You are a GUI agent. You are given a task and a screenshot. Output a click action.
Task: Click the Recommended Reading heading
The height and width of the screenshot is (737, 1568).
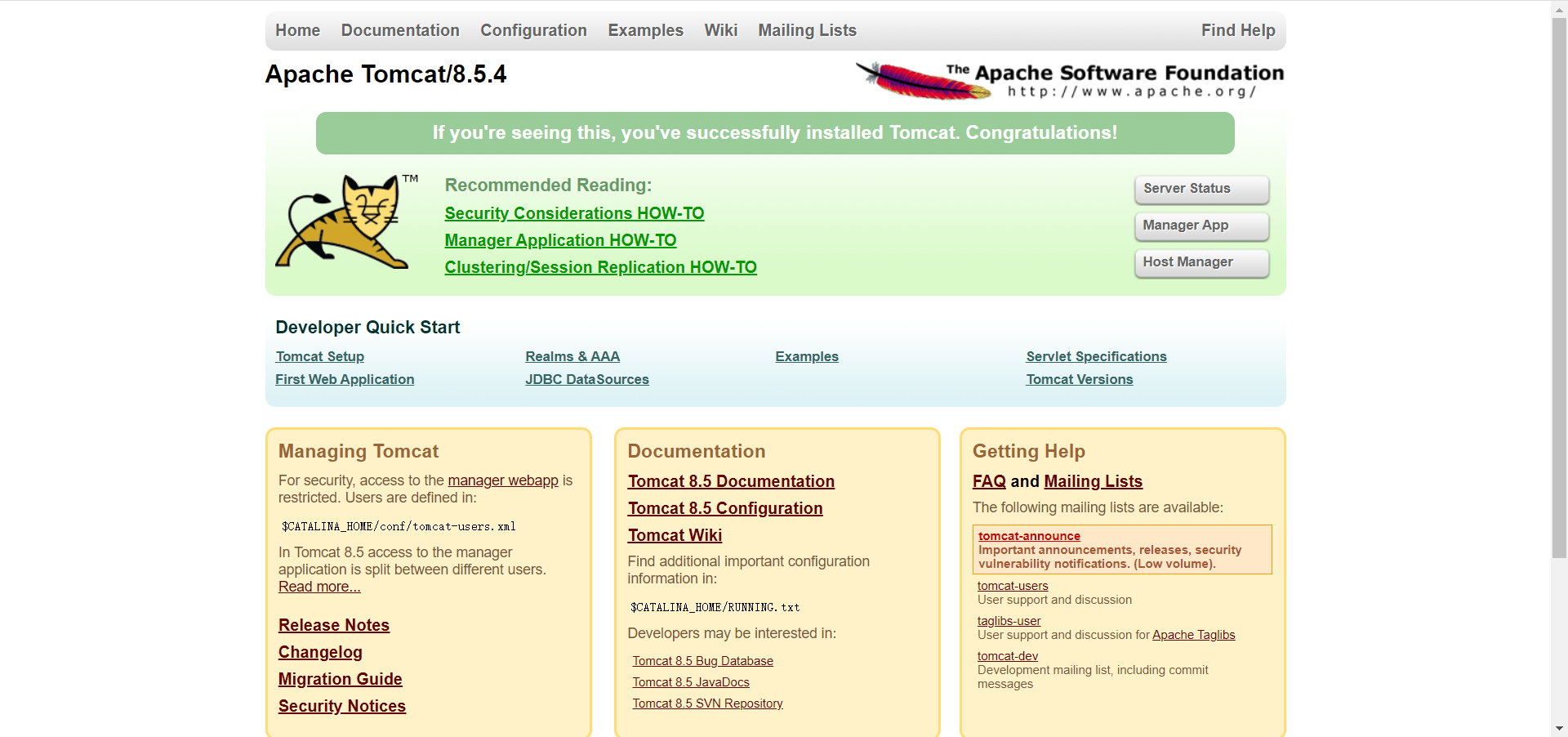click(x=548, y=185)
